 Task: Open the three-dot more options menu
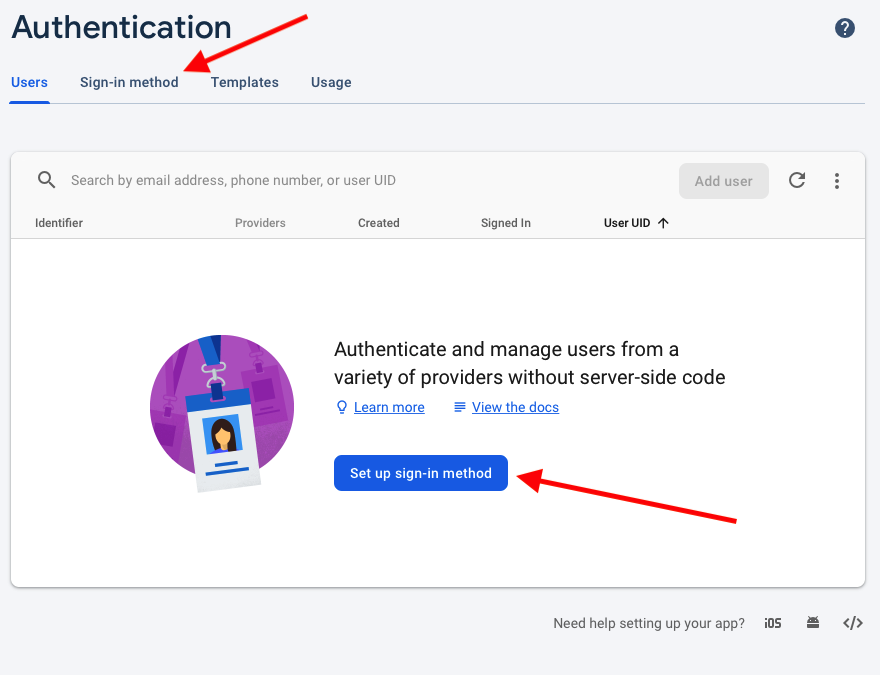(837, 181)
